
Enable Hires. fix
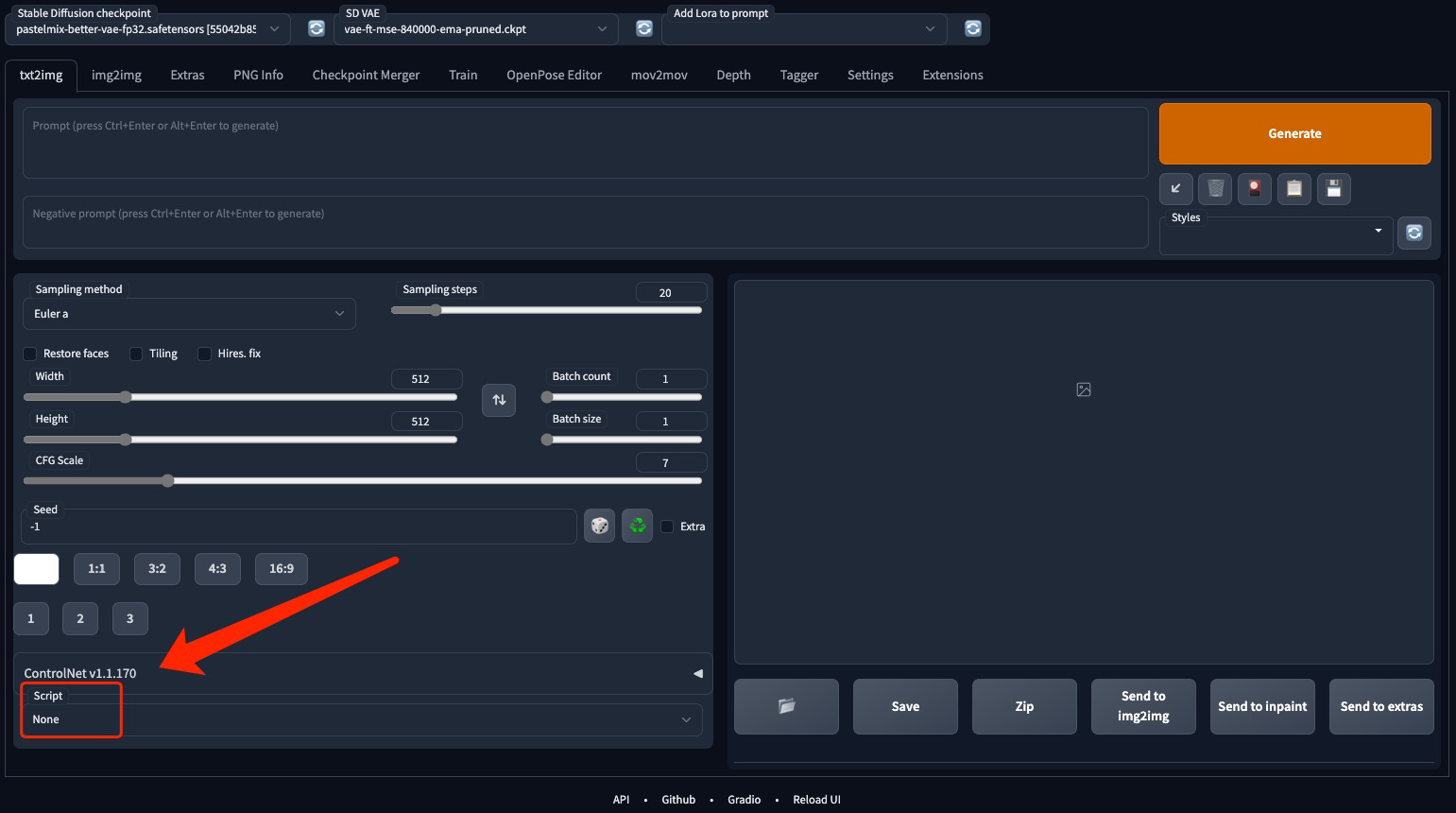point(204,354)
